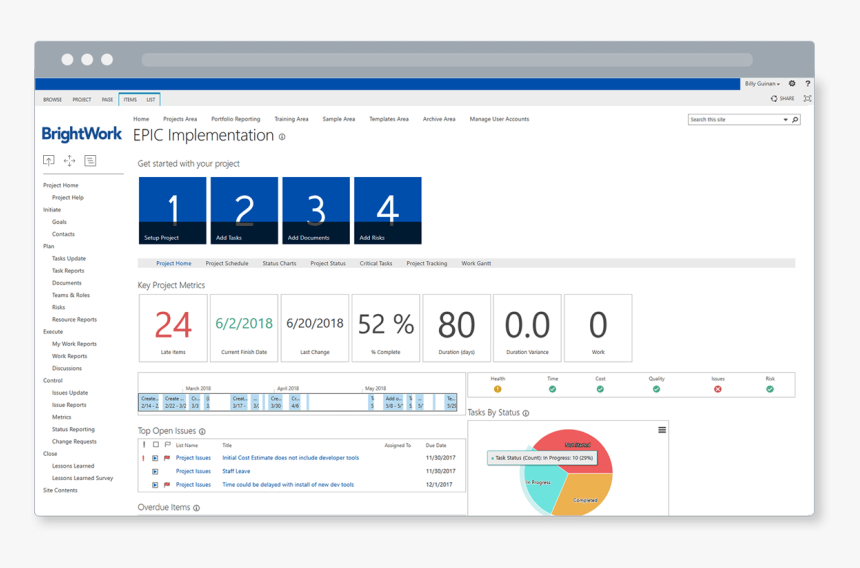Click the checkbox column header in issues table
Viewport: 860px width, 568px height.
(156, 445)
